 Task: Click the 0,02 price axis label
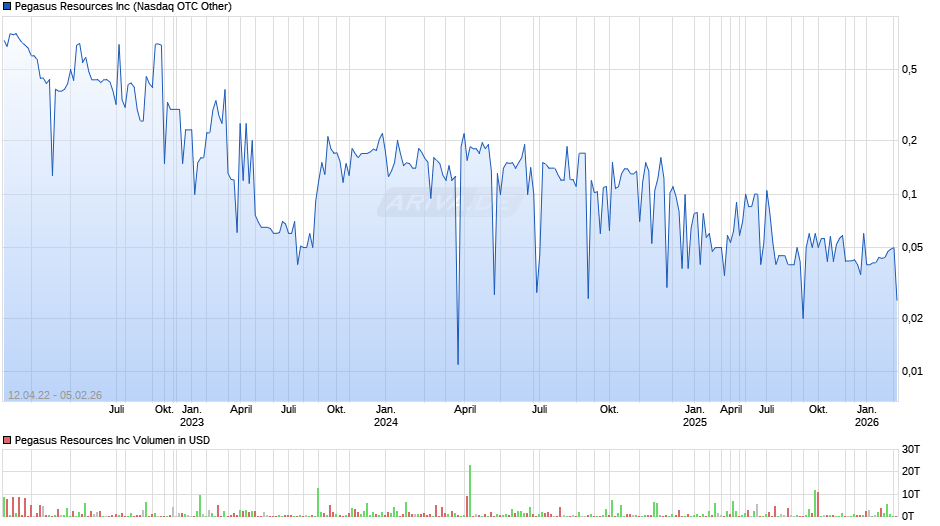tap(912, 318)
